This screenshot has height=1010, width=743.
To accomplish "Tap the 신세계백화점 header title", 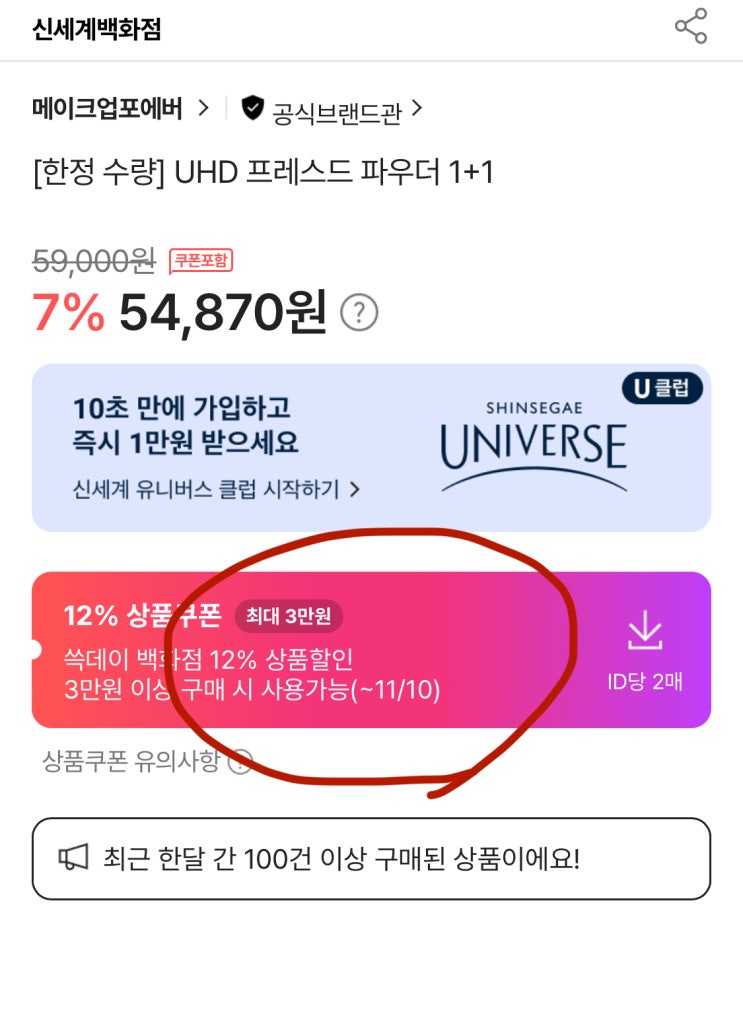I will tap(96, 29).
